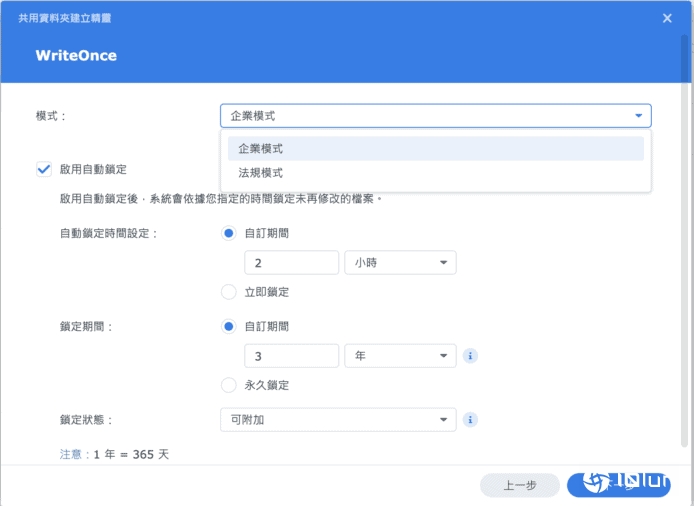This screenshot has height=506, width=694.
Task: Click the auto-lock time value field showing 2
Action: point(291,263)
